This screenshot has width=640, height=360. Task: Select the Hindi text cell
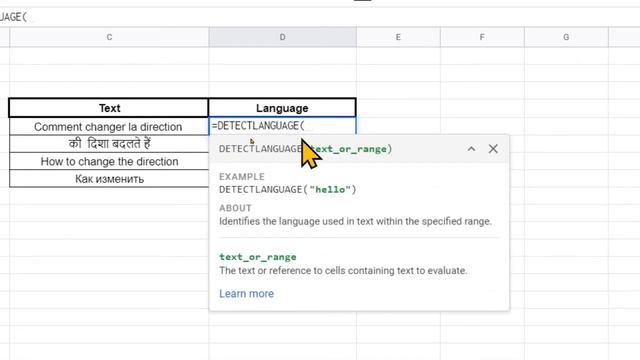coord(109,144)
